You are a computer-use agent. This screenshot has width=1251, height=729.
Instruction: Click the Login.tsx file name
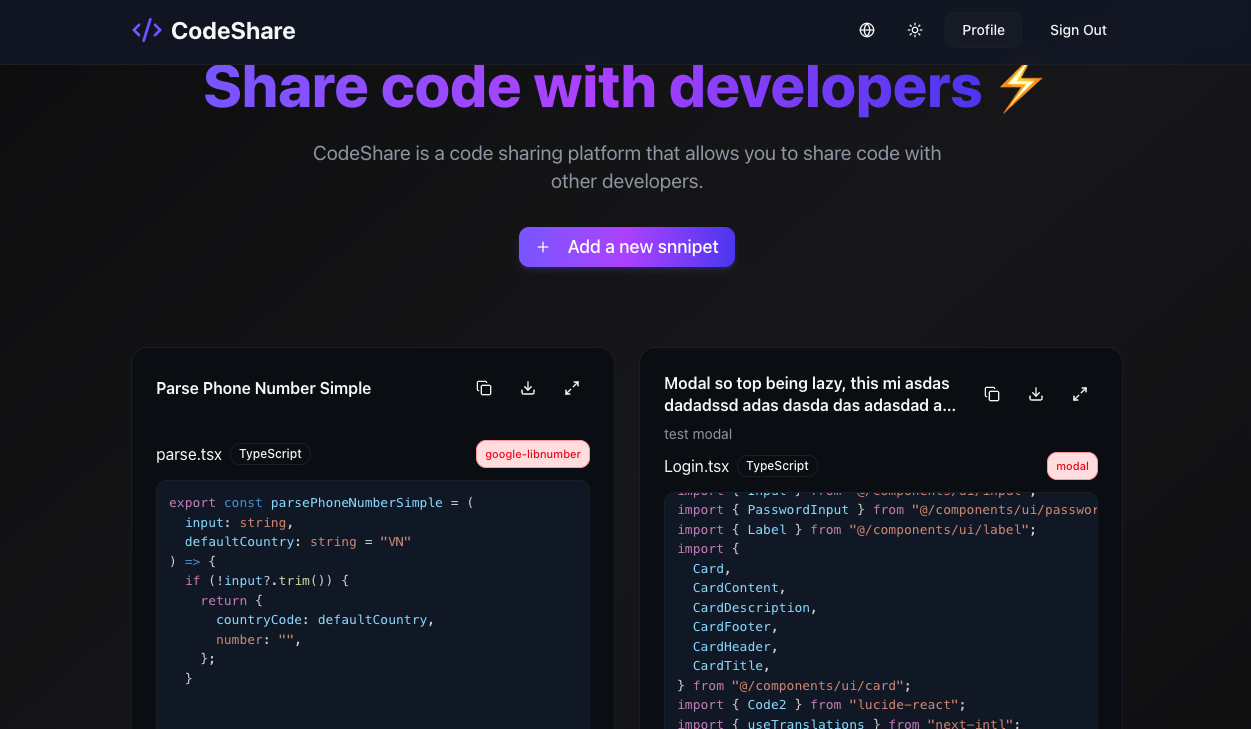point(697,466)
